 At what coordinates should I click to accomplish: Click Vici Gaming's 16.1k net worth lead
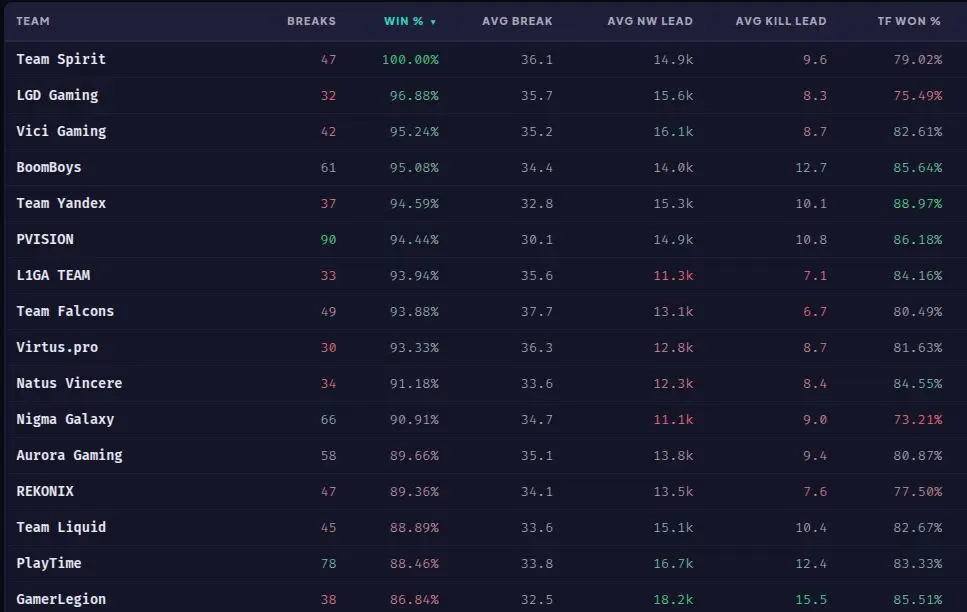pyautogui.click(x=673, y=131)
